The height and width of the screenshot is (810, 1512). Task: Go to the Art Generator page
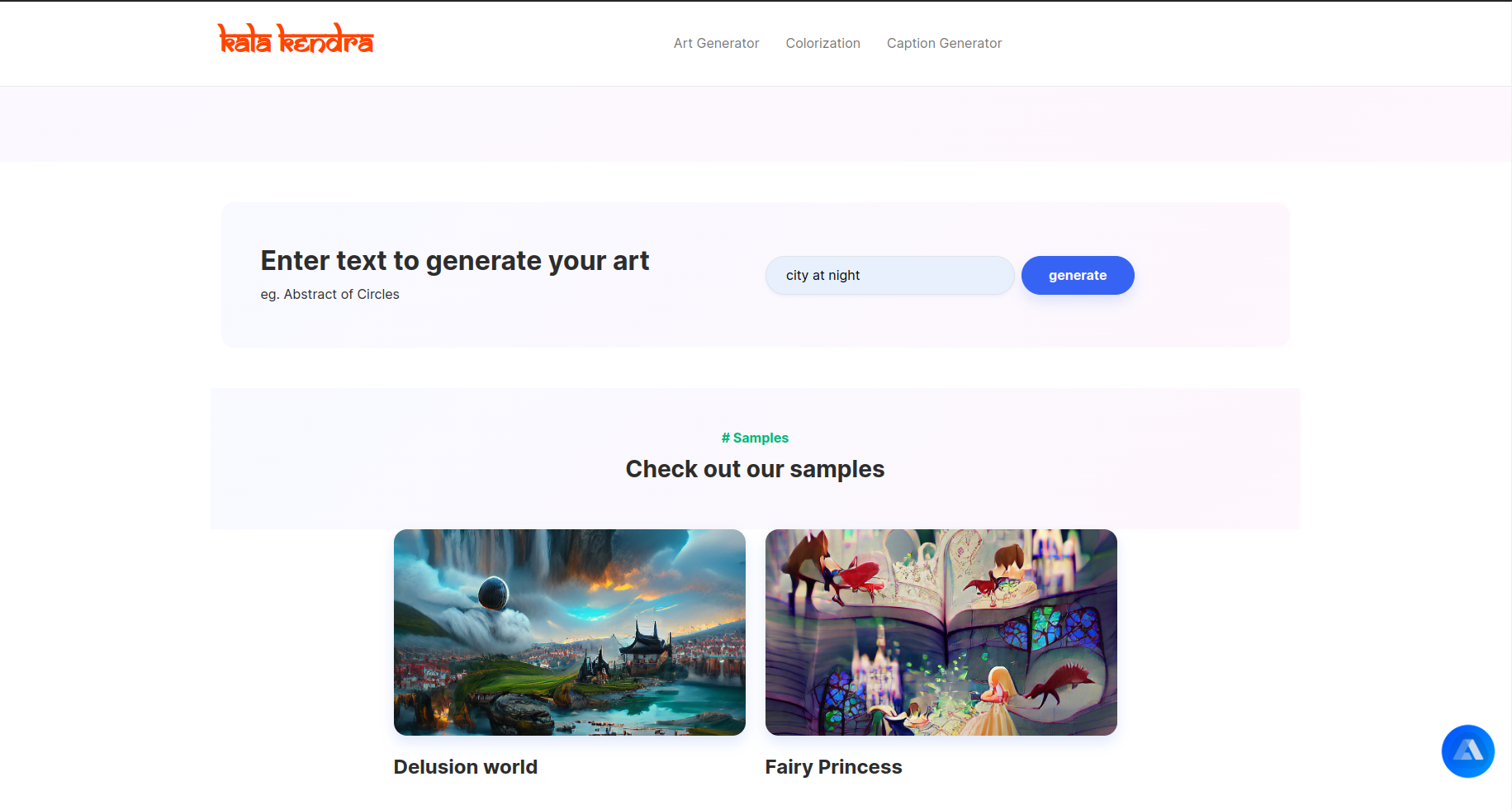[716, 43]
